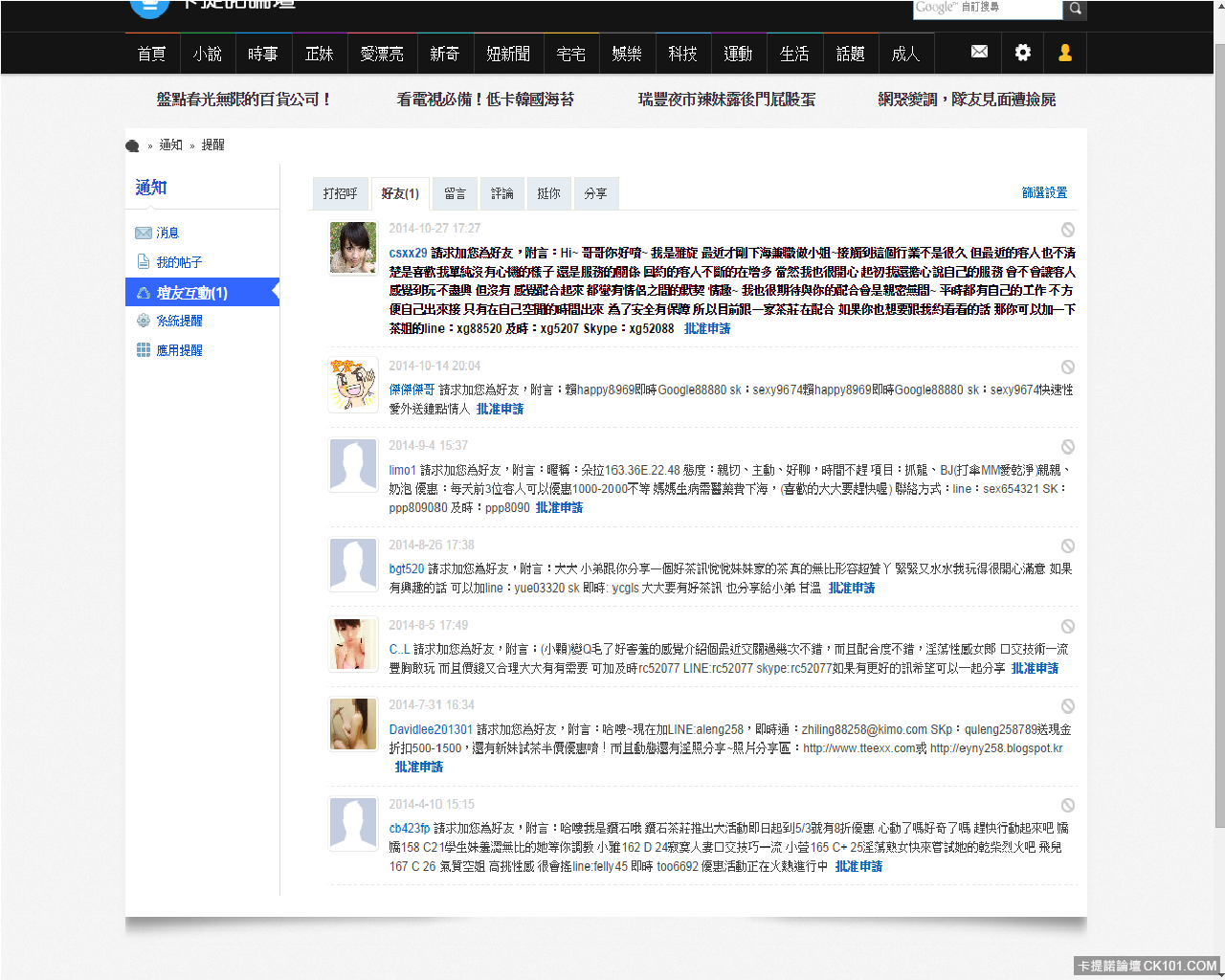
Task: Open the settings gear icon in navbar
Action: click(1023, 53)
